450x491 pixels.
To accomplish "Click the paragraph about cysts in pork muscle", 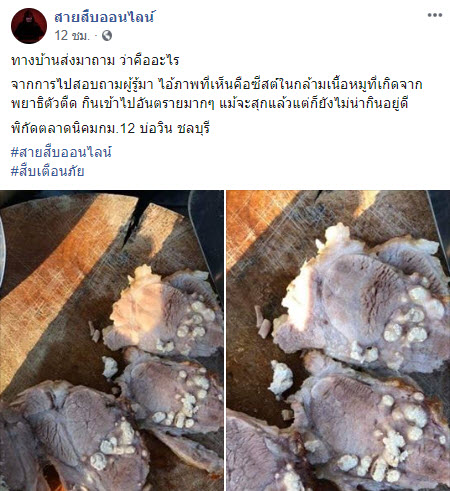I will point(217,94).
